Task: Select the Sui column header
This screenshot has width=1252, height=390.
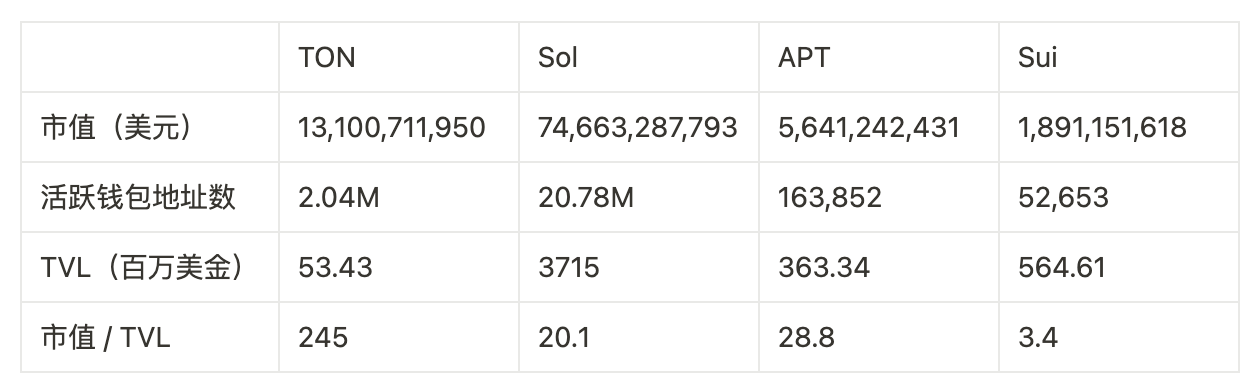Action: pos(1038,57)
